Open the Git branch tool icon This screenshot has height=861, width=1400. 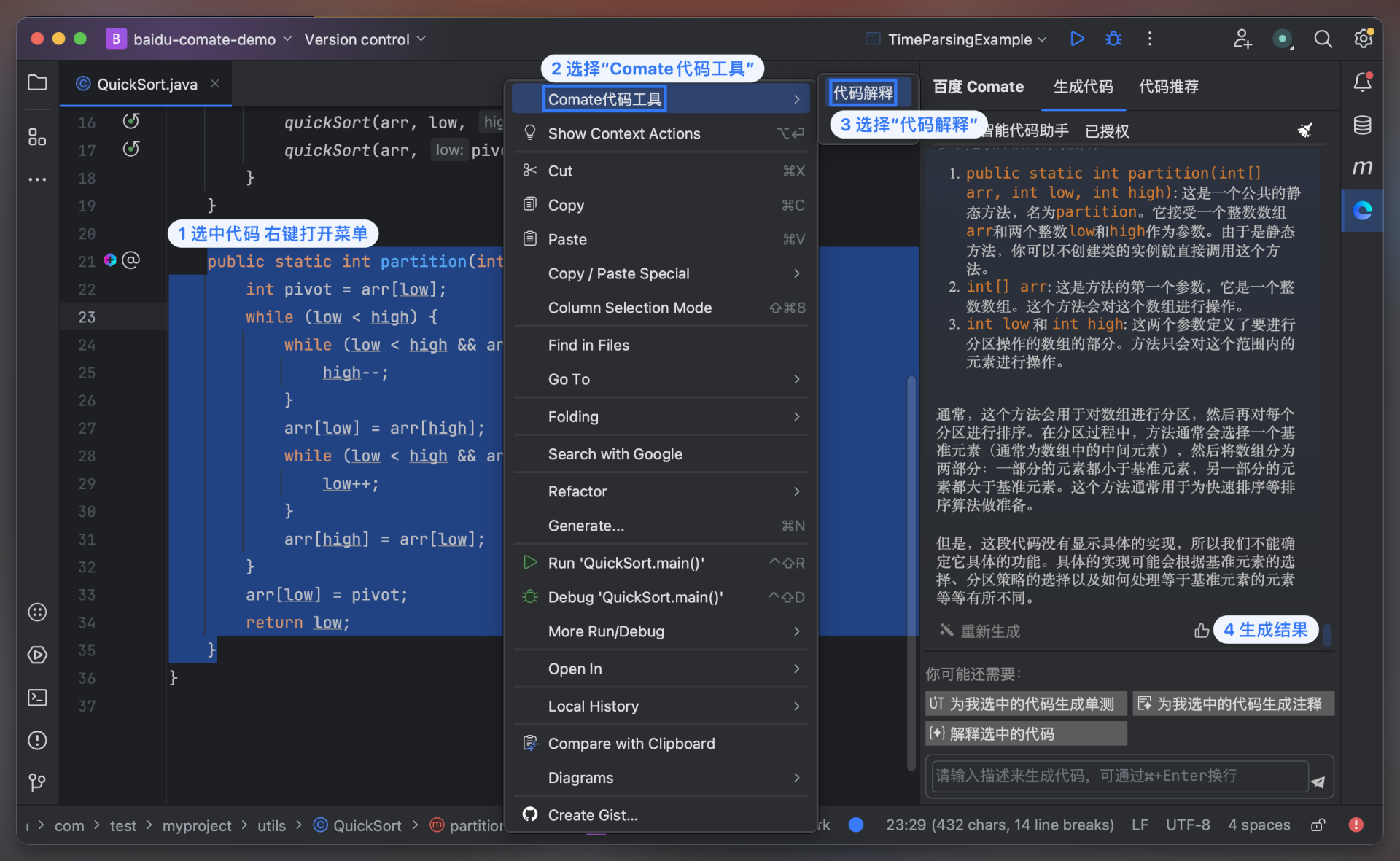tap(37, 783)
